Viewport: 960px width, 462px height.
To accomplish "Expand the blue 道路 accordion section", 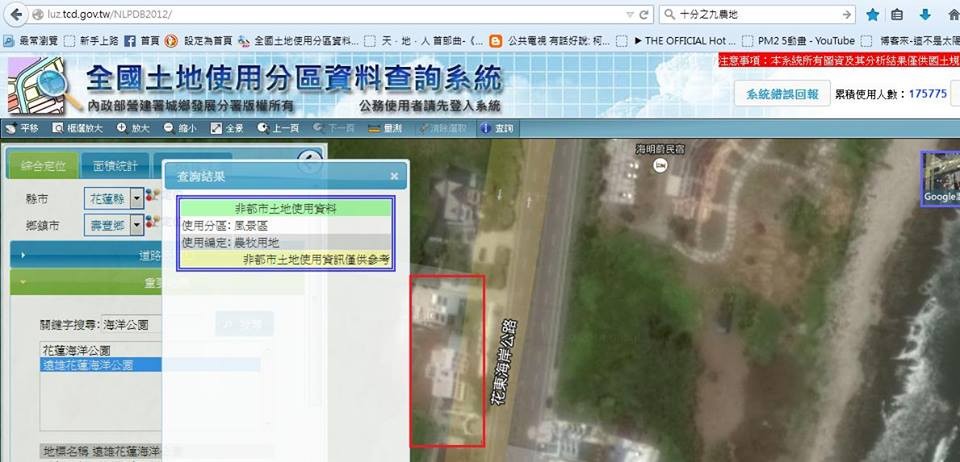I will pyautogui.click(x=86, y=255).
